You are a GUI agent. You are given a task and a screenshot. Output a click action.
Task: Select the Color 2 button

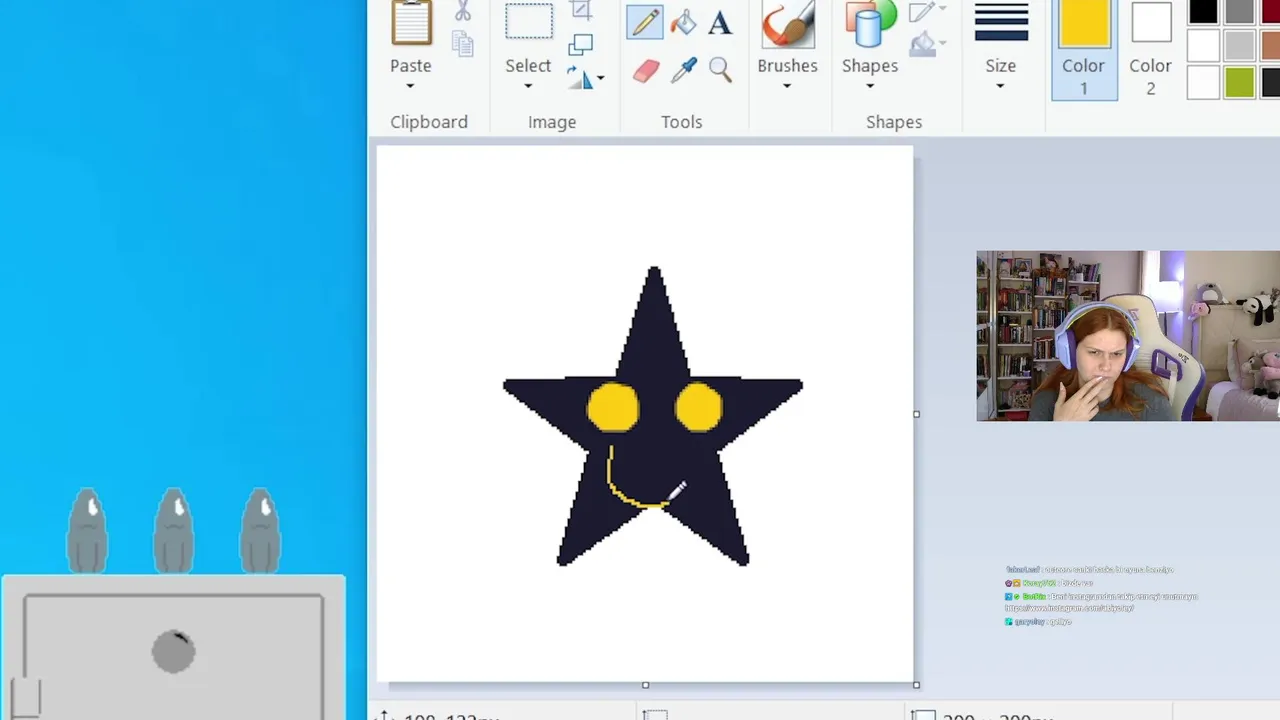(1150, 48)
